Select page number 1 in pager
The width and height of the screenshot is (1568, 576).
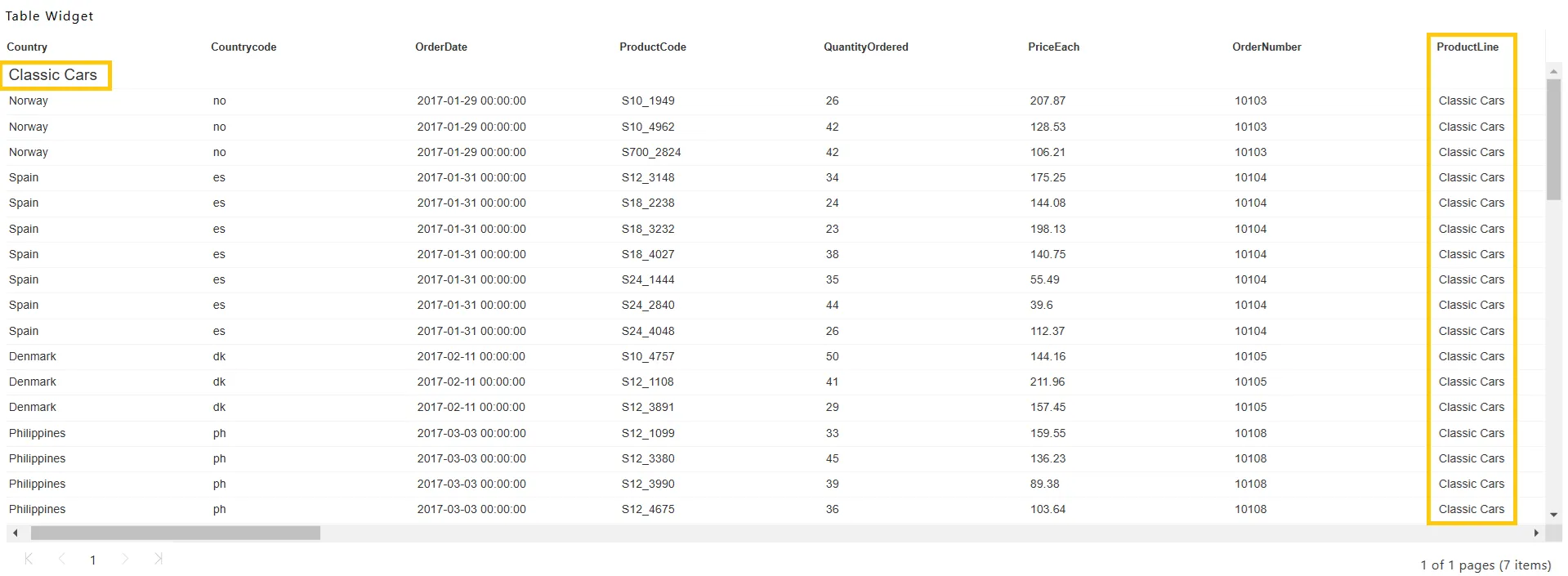(x=93, y=560)
